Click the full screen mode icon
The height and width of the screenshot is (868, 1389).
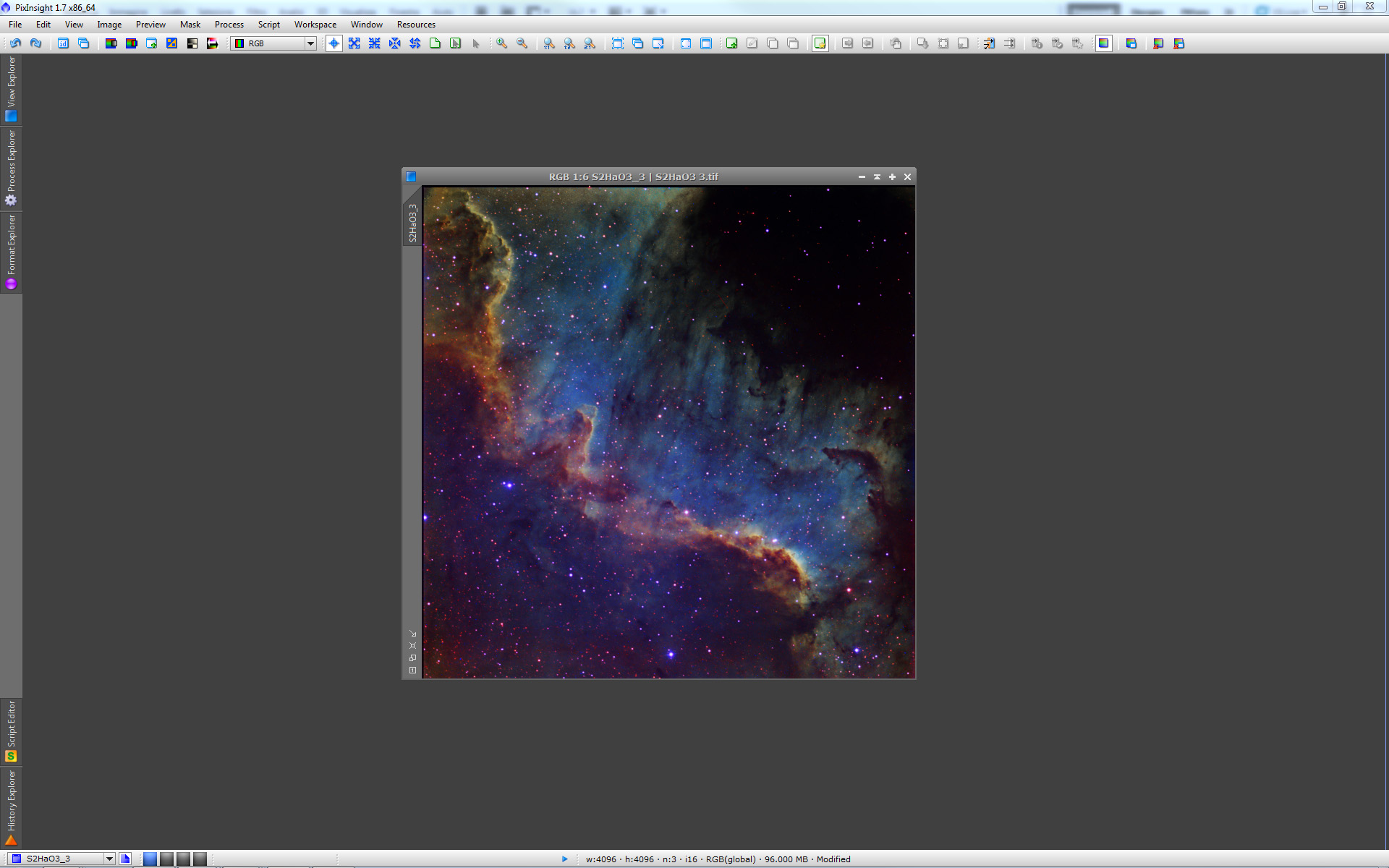685,43
